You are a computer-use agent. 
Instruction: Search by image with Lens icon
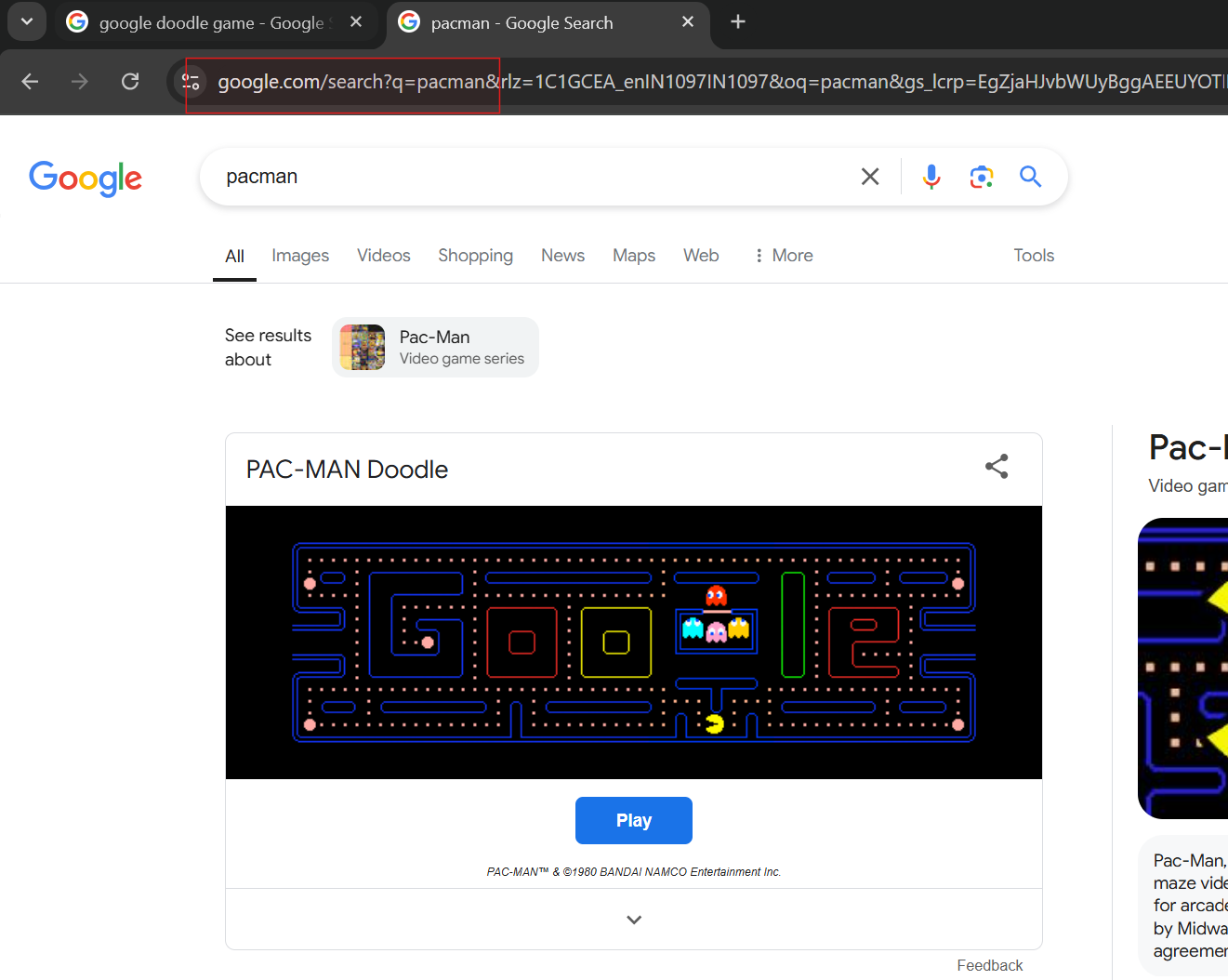coord(982,177)
